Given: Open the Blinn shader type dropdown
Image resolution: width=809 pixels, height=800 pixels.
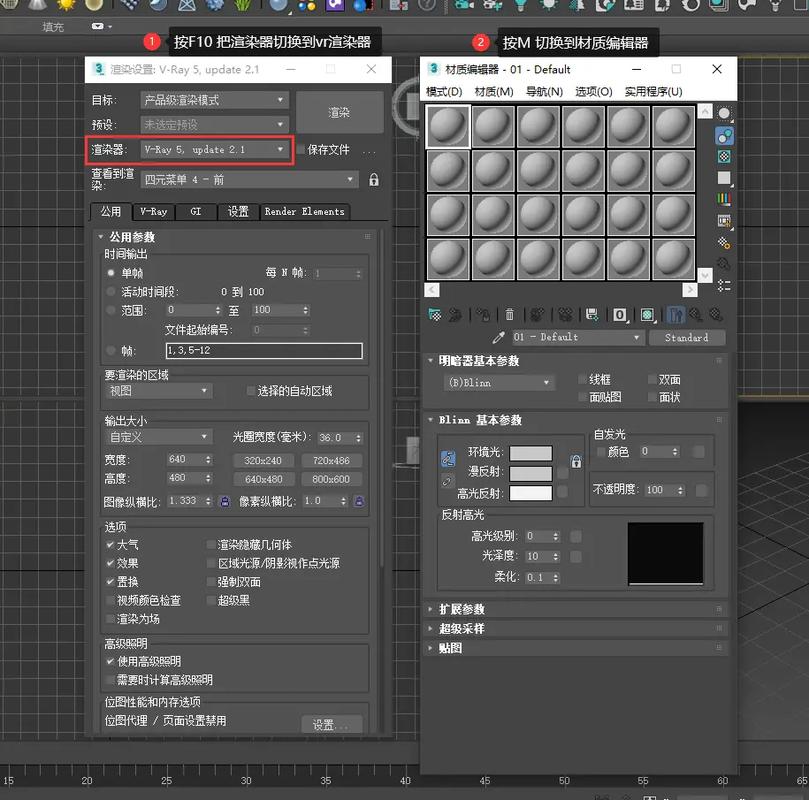Looking at the screenshot, I should (498, 382).
